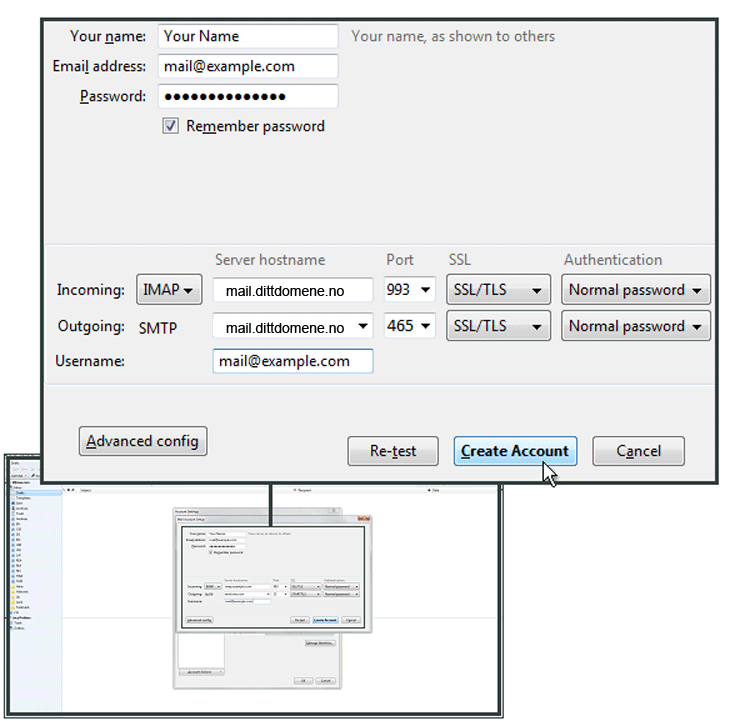The height and width of the screenshot is (721, 750).
Task: Open the Outgoing port 465 dropdown
Action: tap(410, 327)
